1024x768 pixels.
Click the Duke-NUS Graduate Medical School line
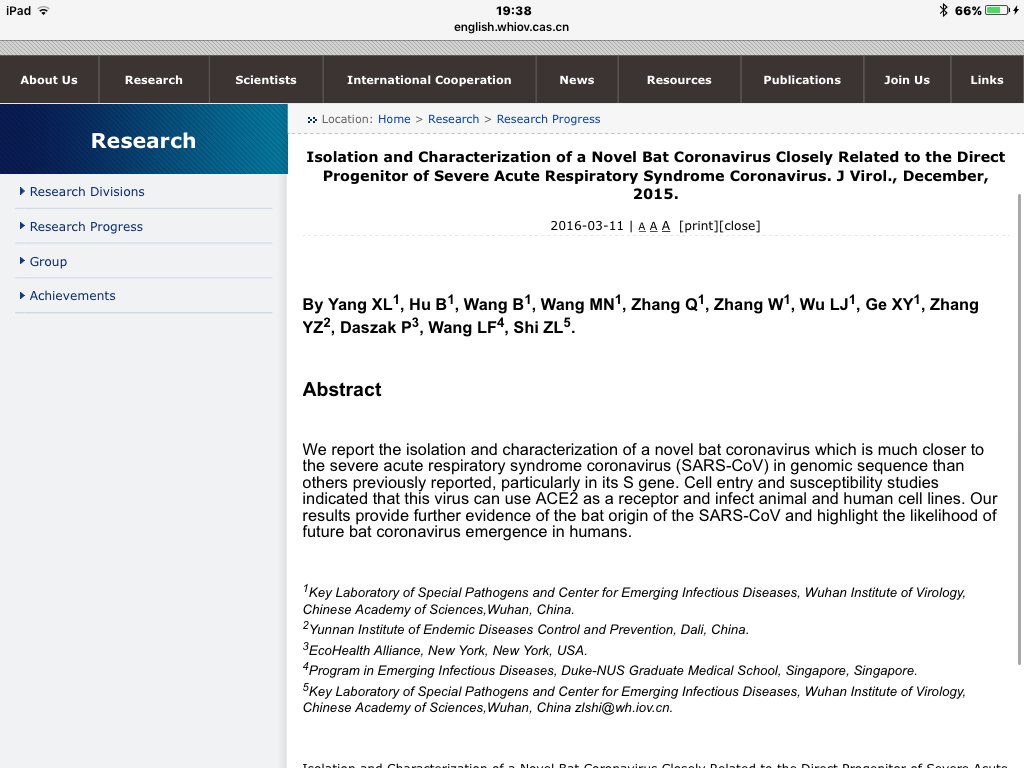(x=609, y=670)
